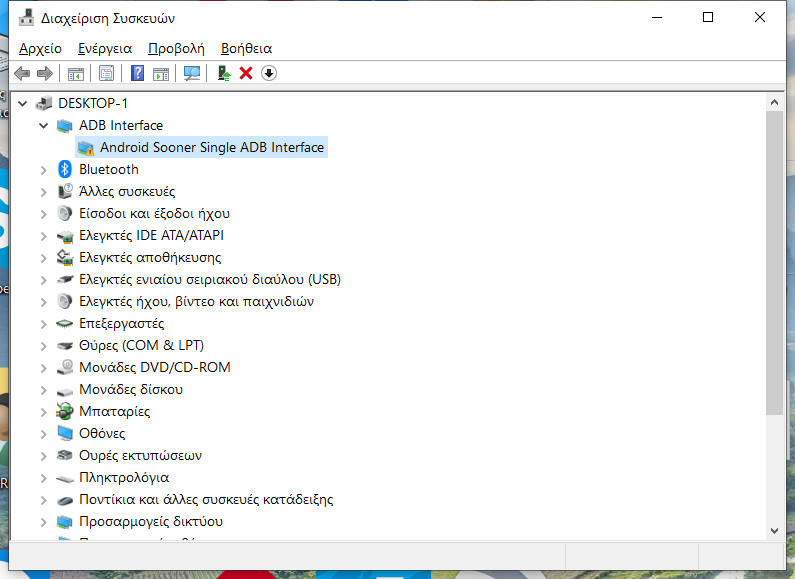This screenshot has width=795, height=579.
Task: Open Help via the blue question-mark icon
Action: point(137,73)
